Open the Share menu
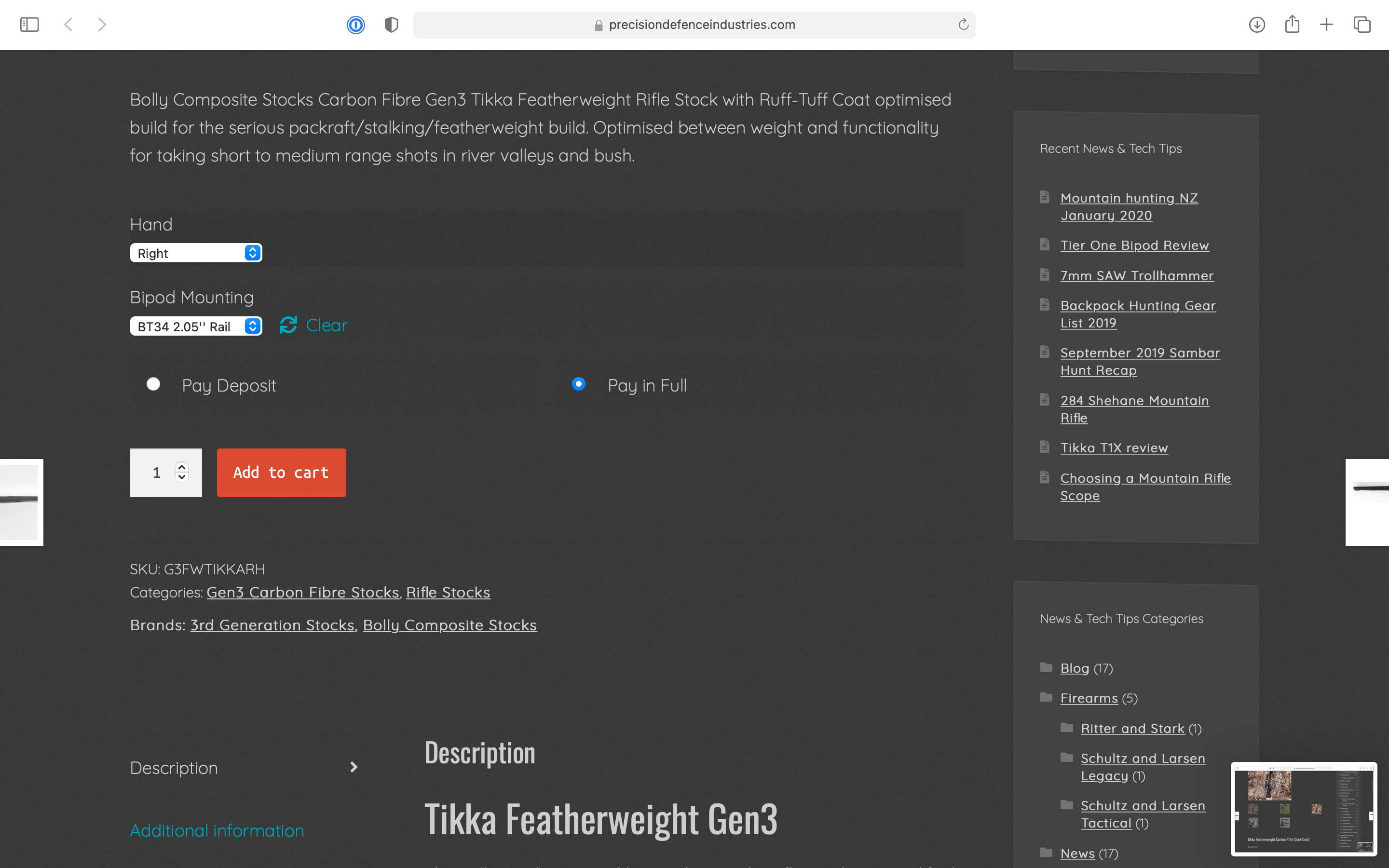This screenshot has width=1389, height=868. (x=1292, y=24)
